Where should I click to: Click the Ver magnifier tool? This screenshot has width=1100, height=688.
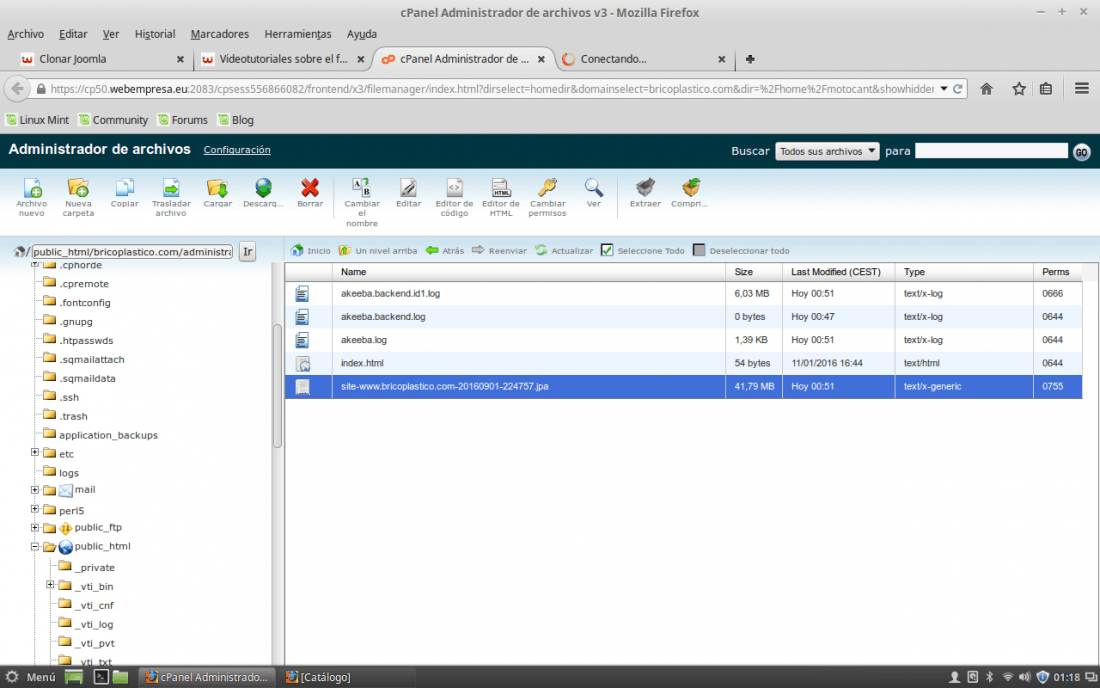593,193
